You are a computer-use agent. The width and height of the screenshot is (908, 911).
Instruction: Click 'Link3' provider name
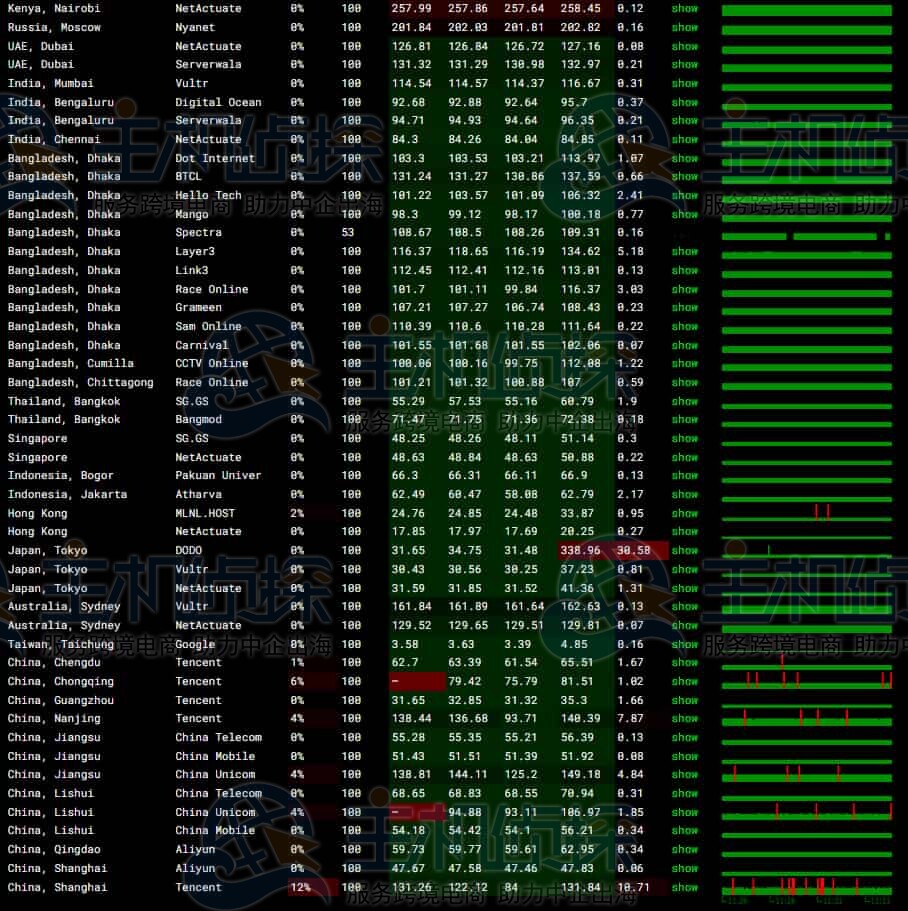pyautogui.click(x=192, y=270)
